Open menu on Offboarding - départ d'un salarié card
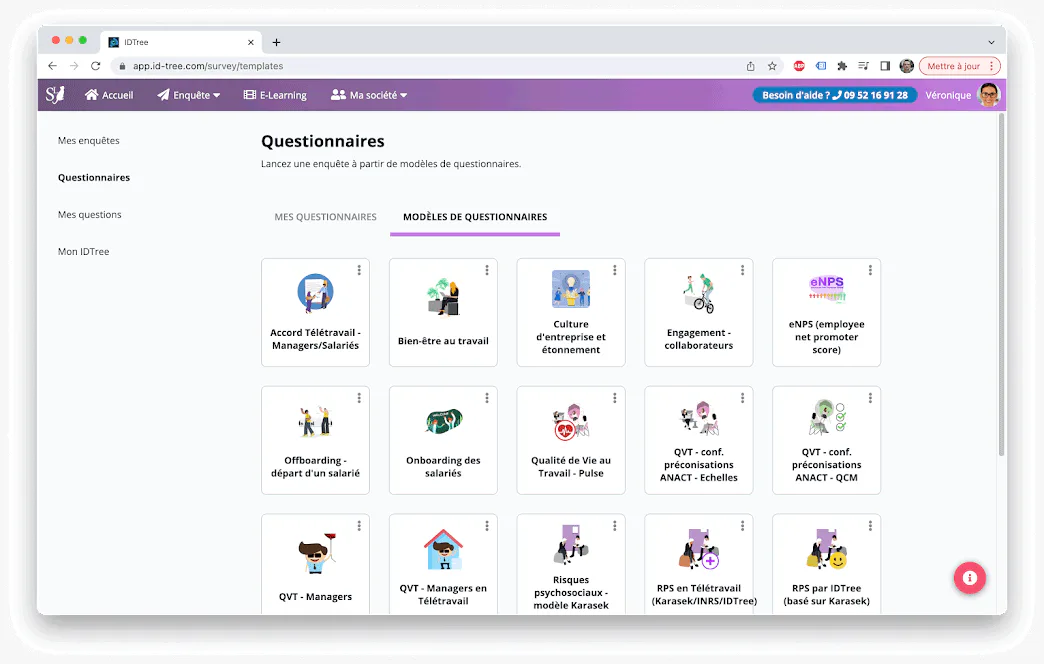The height and width of the screenshot is (664, 1044). [x=359, y=398]
